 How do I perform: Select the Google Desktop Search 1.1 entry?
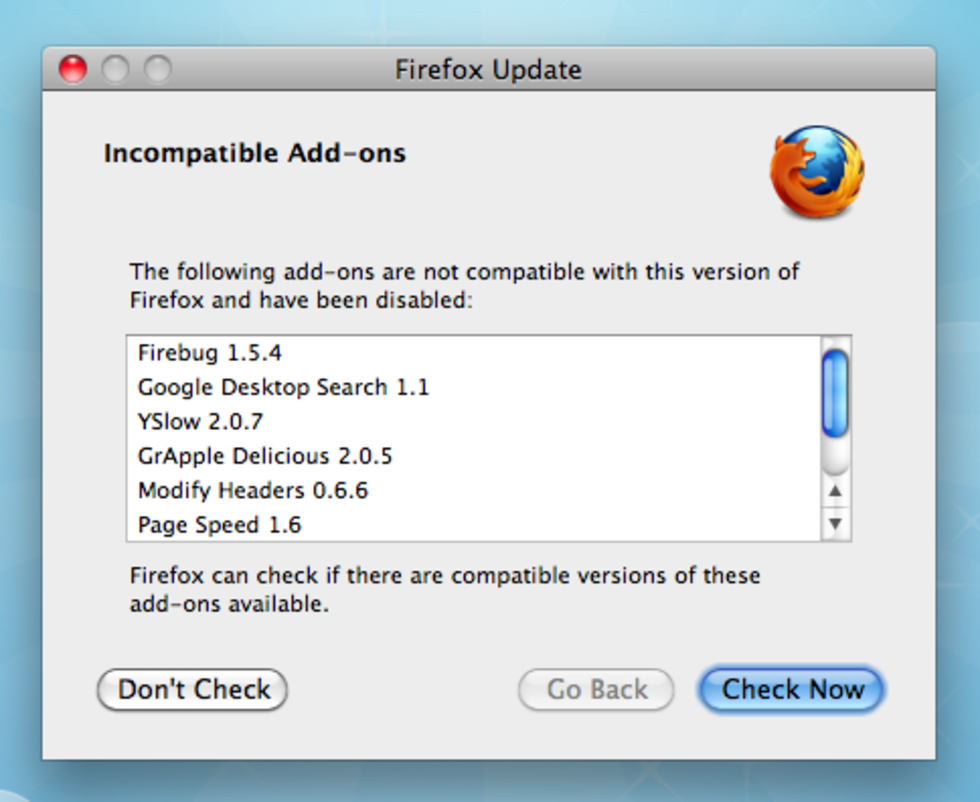[283, 387]
